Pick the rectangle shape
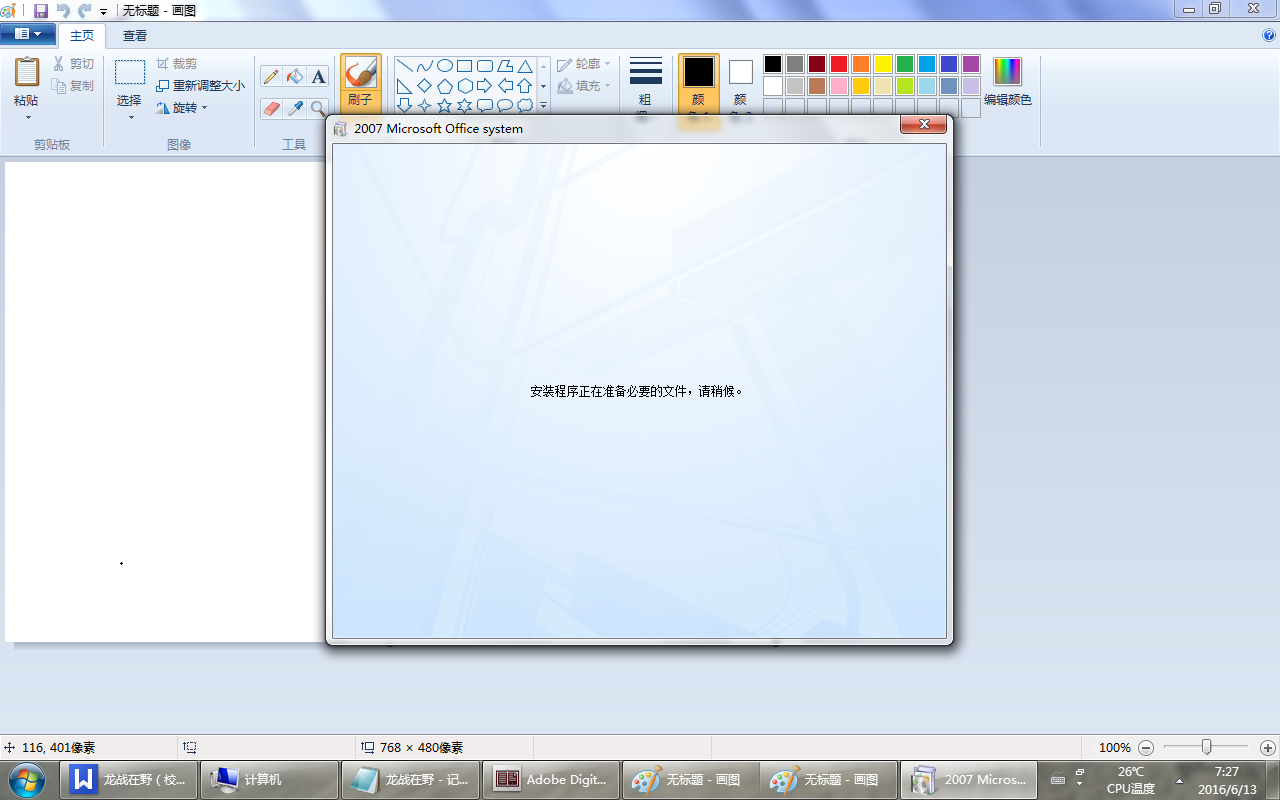 click(x=465, y=66)
